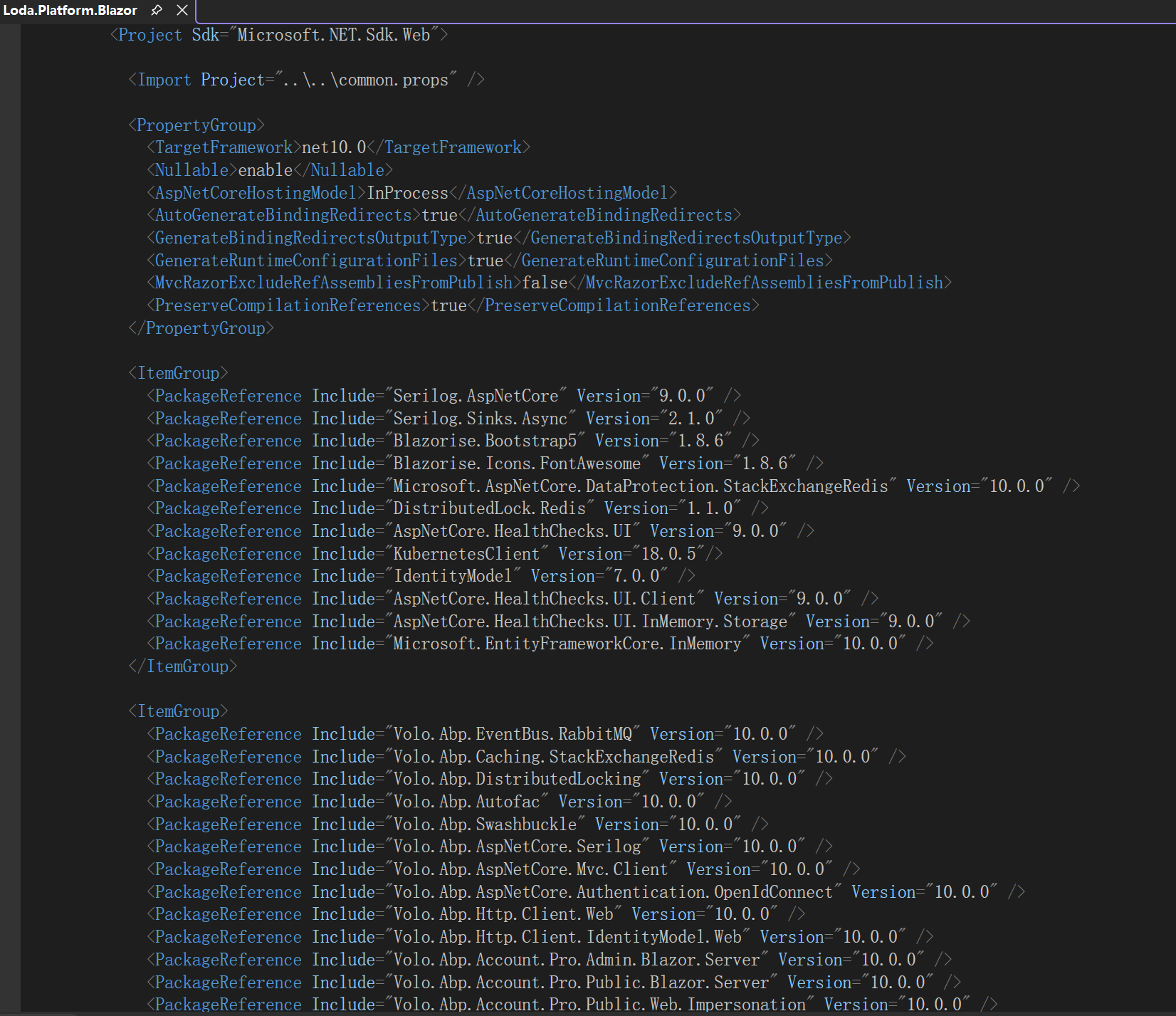1176x1016 pixels.
Task: Click the DistributedLock.Redis package name
Action: click(489, 508)
